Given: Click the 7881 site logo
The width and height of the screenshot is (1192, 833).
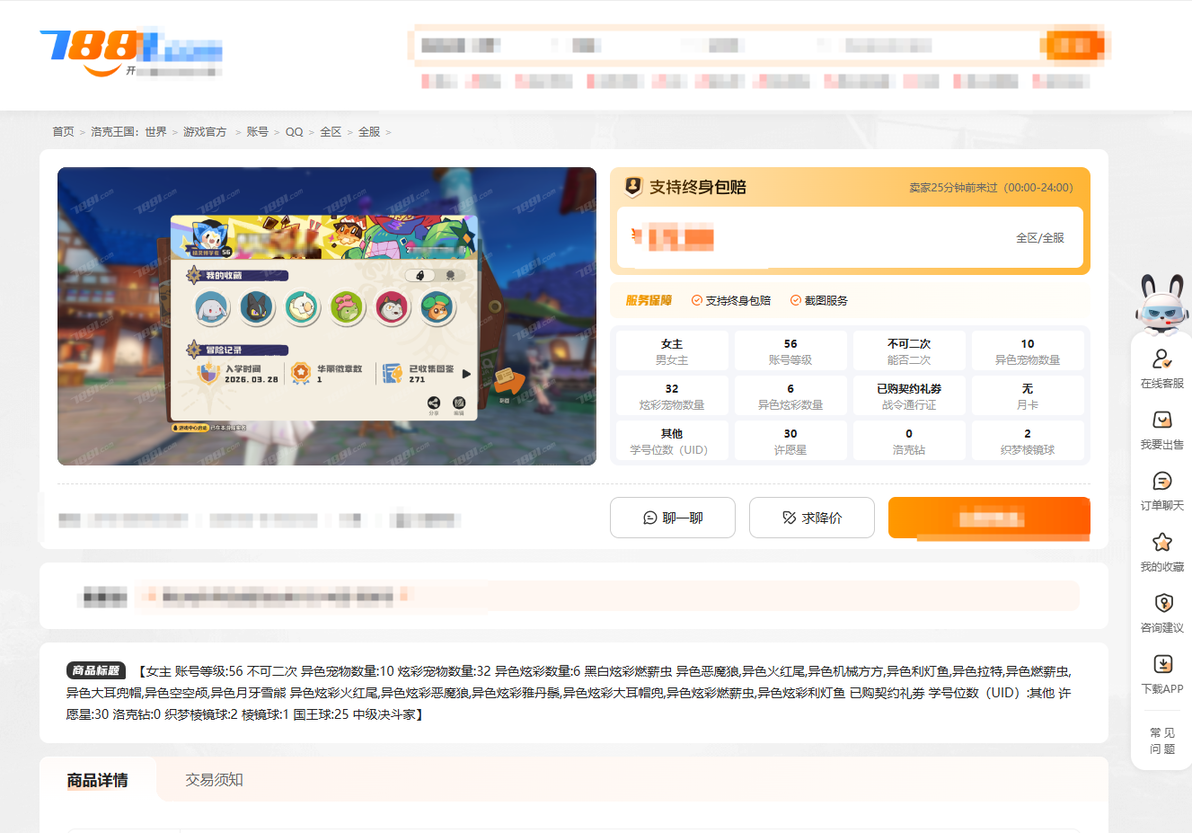Looking at the screenshot, I should tap(131, 52).
